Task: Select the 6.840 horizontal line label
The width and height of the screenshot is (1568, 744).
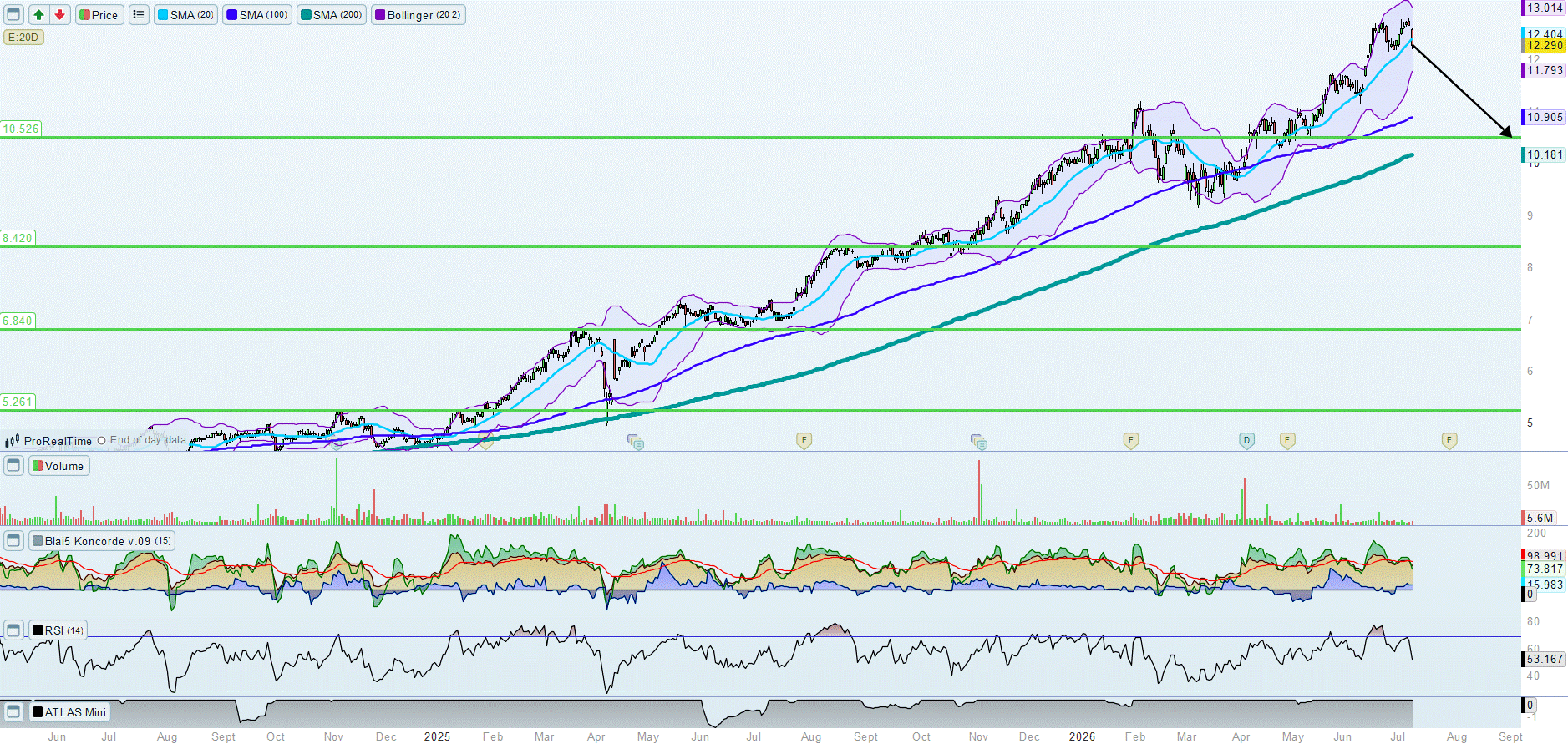Action: point(18,321)
